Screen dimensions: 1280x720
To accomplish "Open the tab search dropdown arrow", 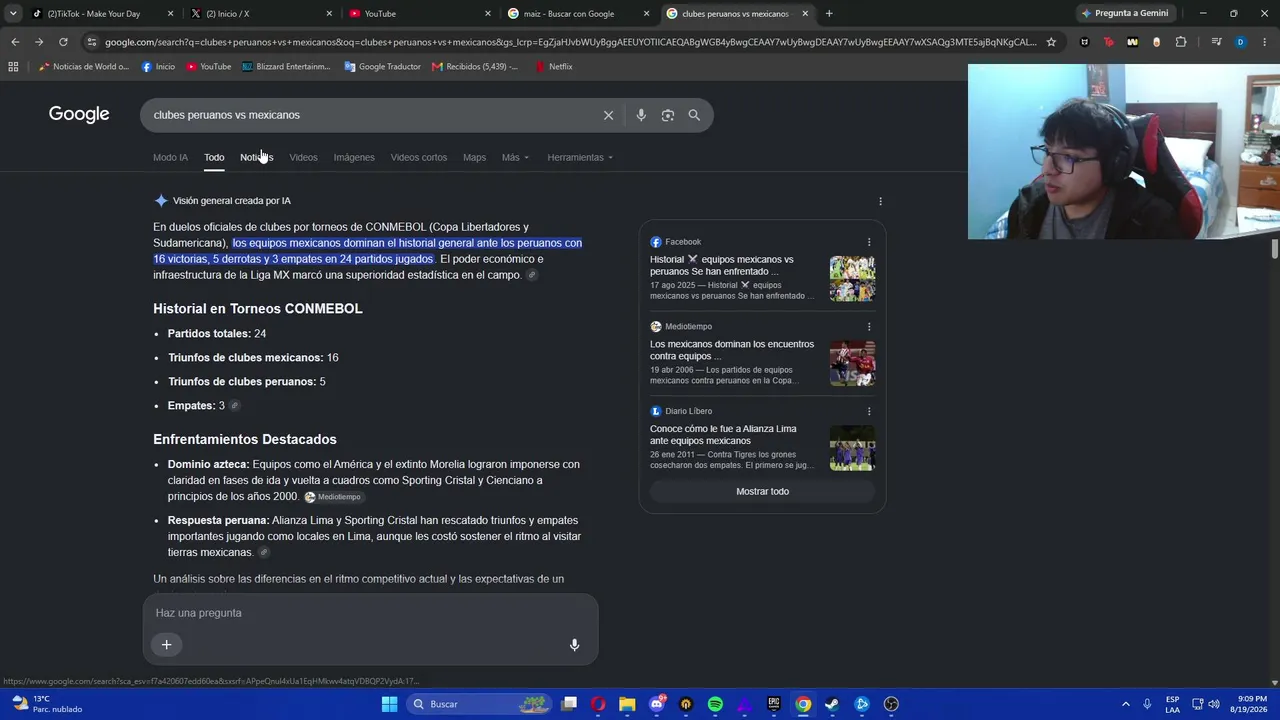I will pyautogui.click(x=13, y=14).
